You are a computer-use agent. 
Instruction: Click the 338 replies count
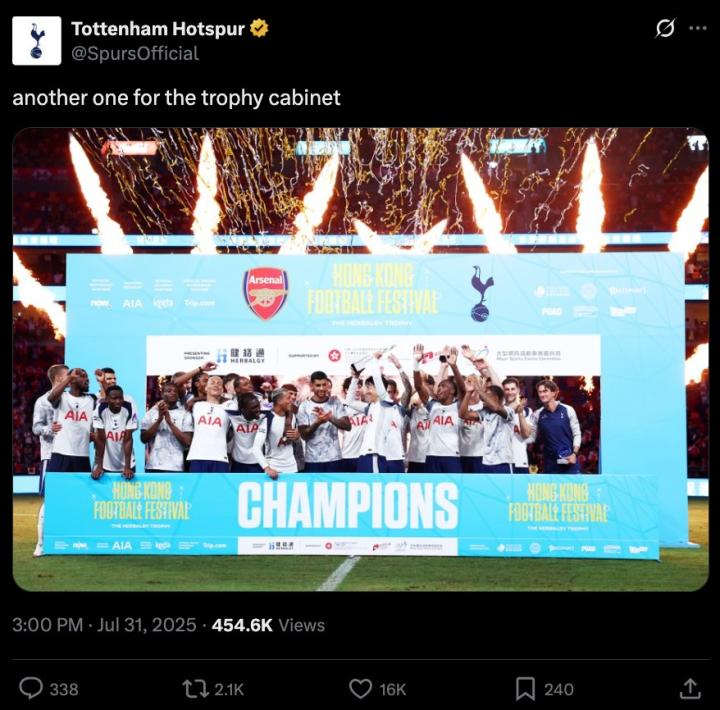click(x=64, y=689)
